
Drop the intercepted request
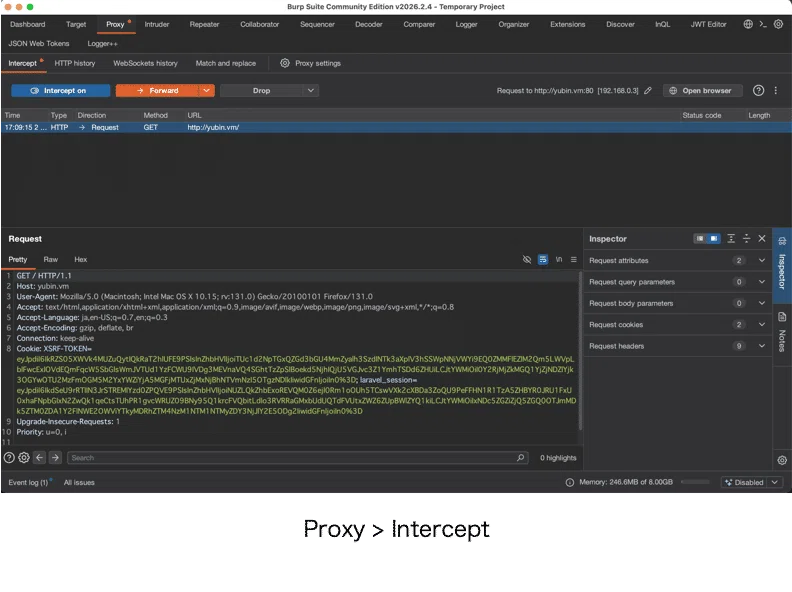pos(262,90)
